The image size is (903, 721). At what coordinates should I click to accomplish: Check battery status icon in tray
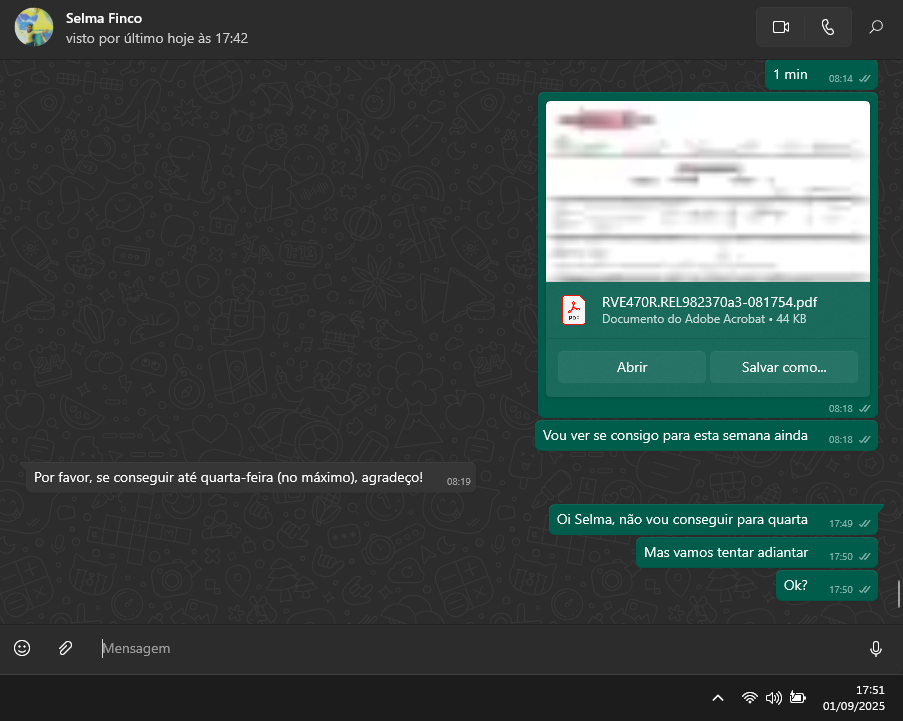tap(798, 697)
